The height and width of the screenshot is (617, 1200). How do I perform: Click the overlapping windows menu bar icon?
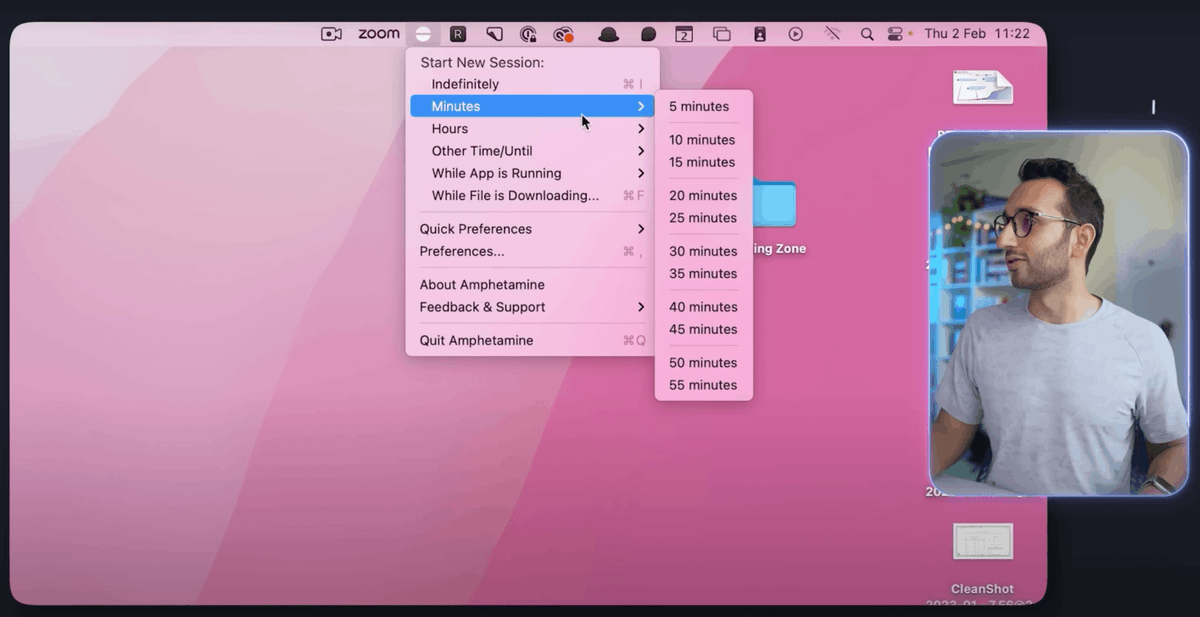pos(721,34)
